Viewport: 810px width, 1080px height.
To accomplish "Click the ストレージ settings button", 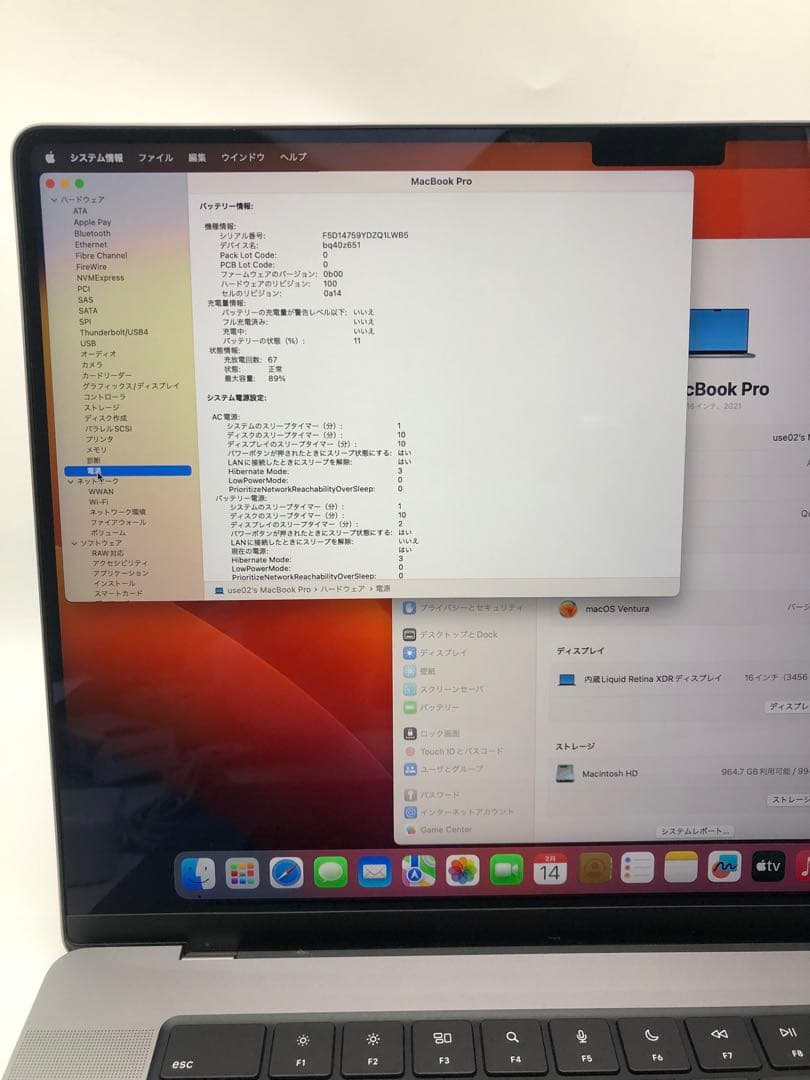I will pos(790,800).
